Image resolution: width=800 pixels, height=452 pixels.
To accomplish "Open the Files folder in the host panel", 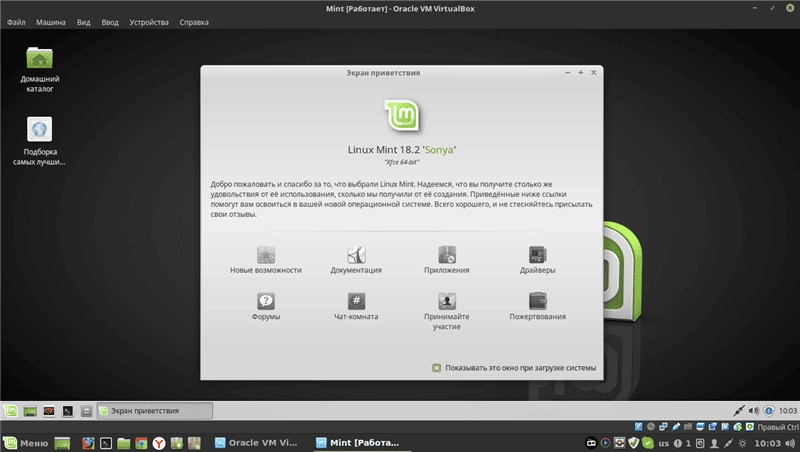I will click(x=123, y=443).
